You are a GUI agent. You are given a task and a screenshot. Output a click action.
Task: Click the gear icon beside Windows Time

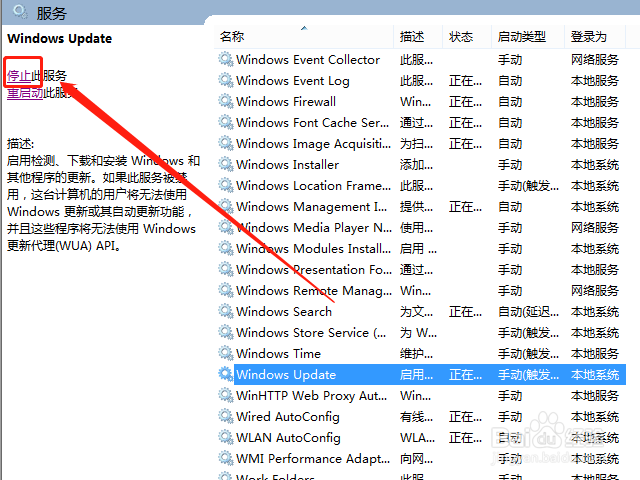(x=226, y=353)
